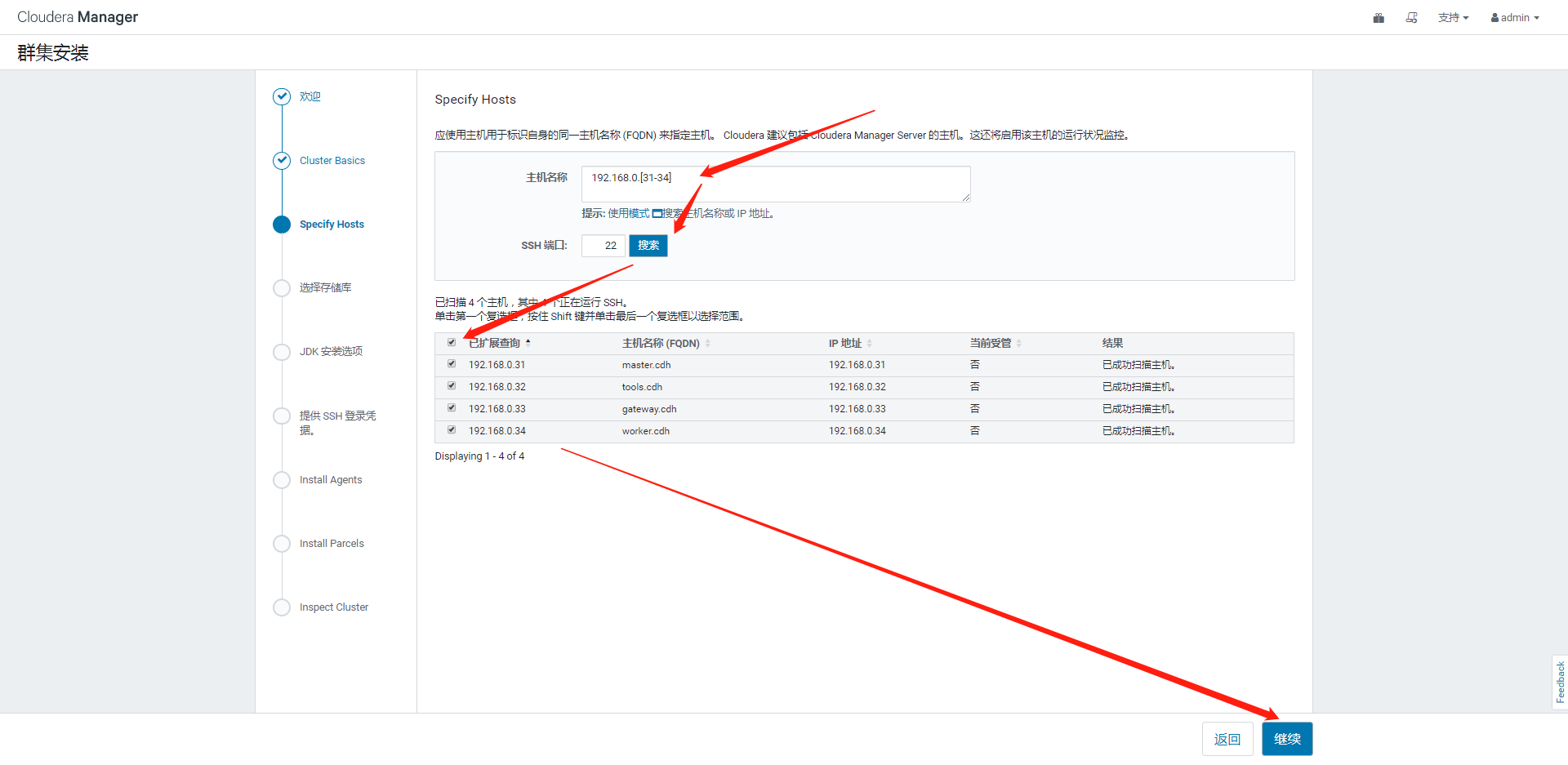This screenshot has width=1568, height=765.
Task: Open the 模式 pattern help link
Action: coord(639,214)
